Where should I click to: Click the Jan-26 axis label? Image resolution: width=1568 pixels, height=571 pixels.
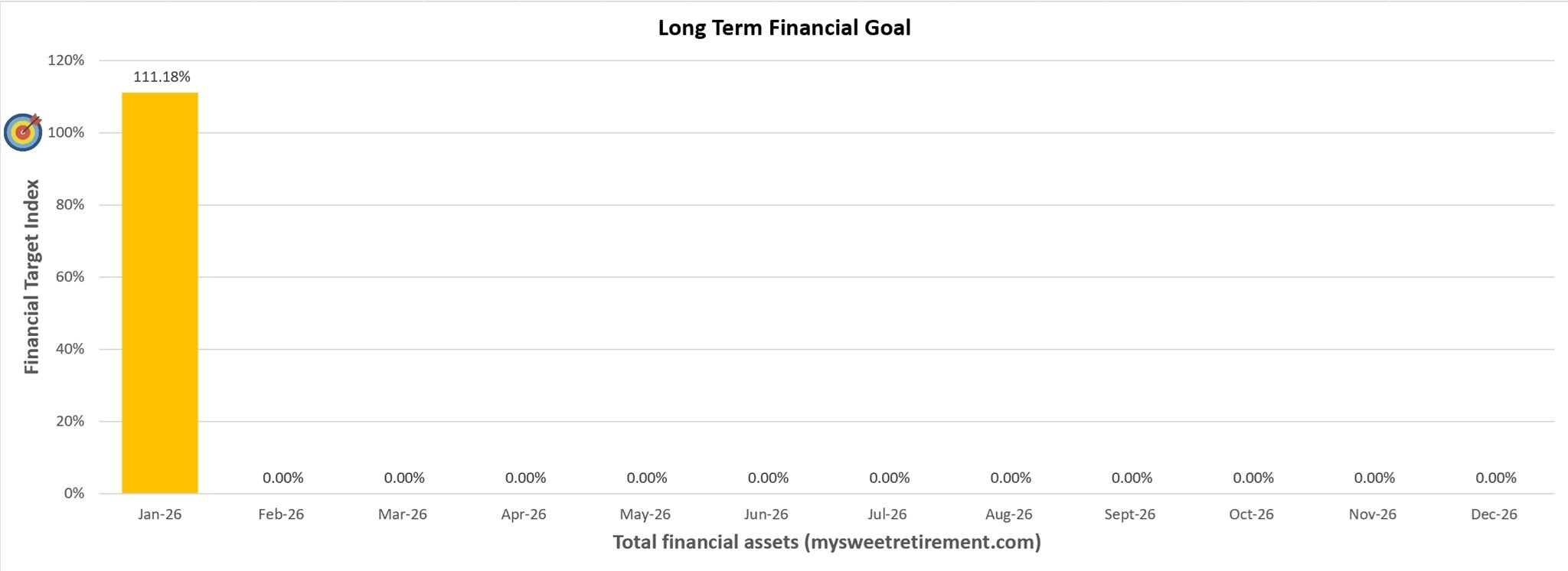[x=160, y=514]
